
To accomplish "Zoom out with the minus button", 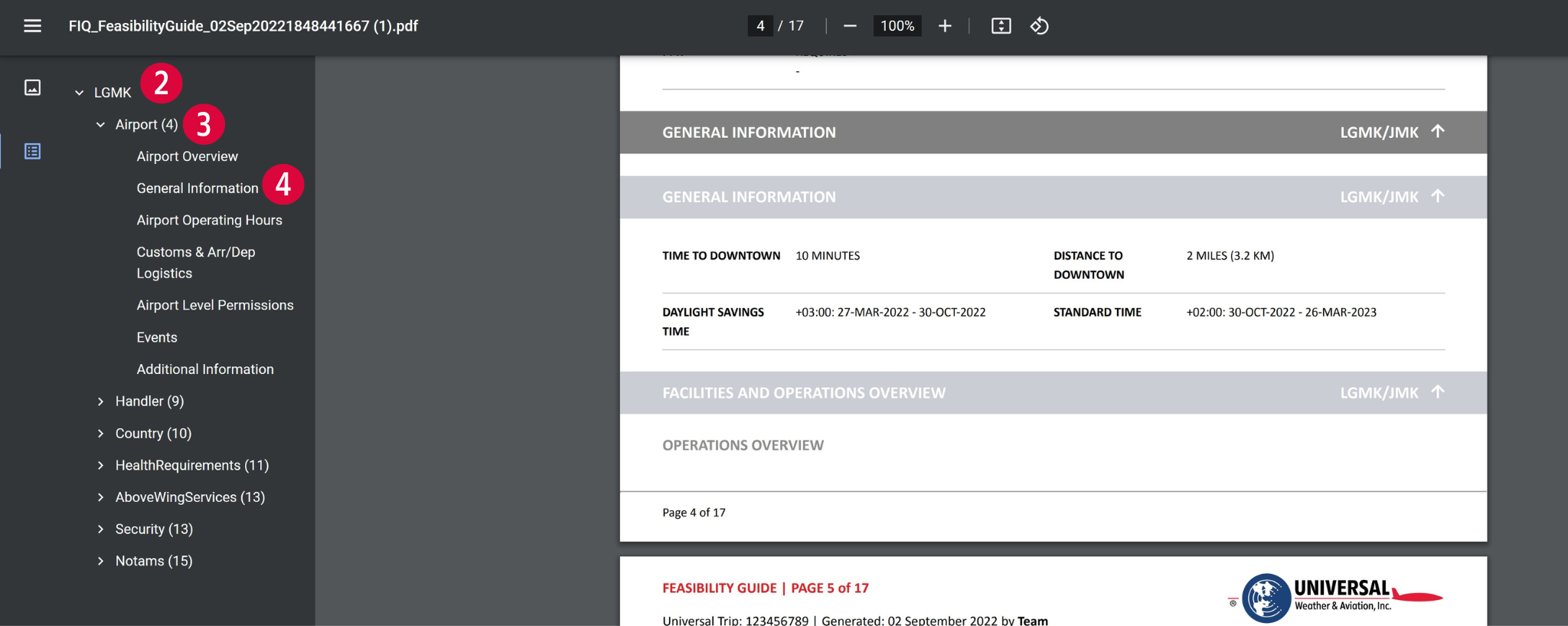I will [x=850, y=26].
